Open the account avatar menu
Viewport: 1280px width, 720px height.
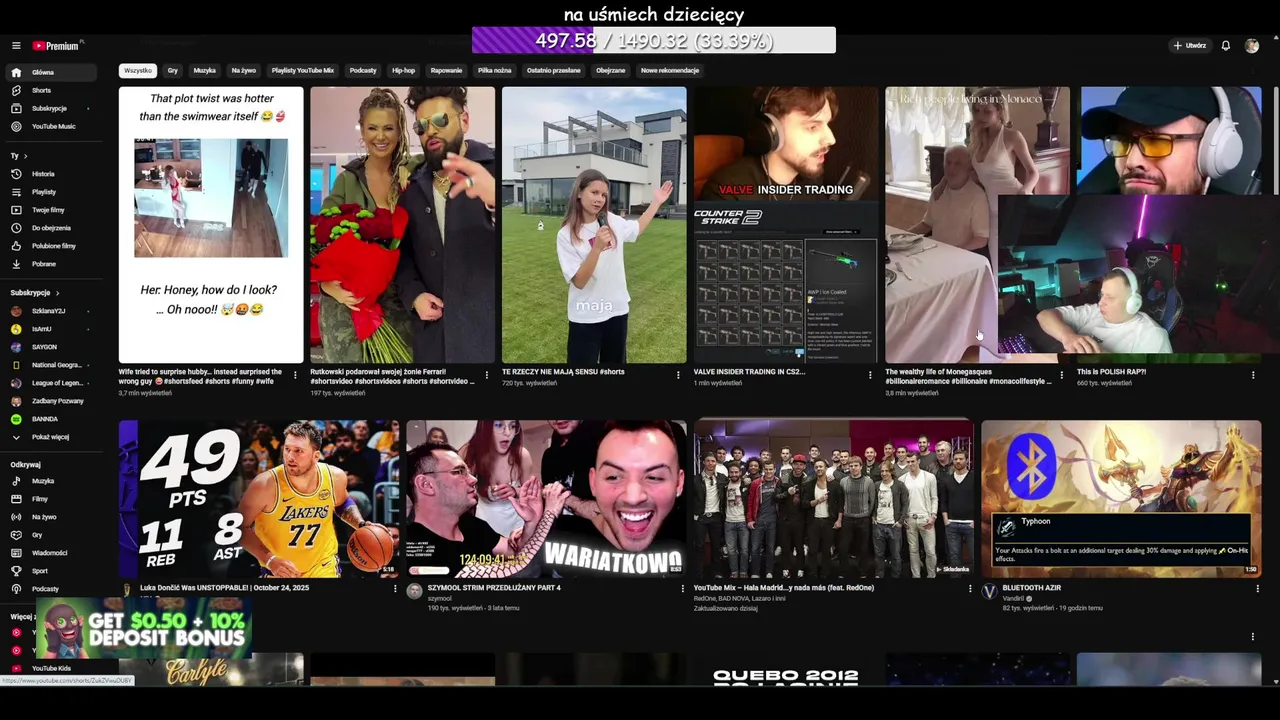1252,46
